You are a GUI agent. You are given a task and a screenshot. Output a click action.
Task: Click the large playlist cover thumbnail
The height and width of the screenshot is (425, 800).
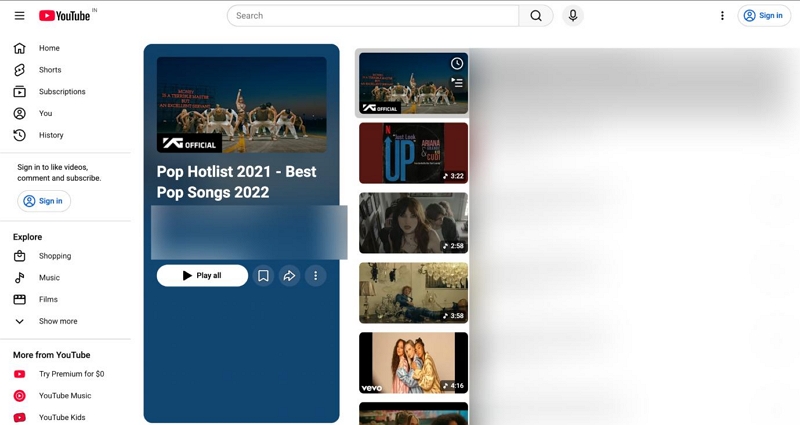pyautogui.click(x=242, y=105)
